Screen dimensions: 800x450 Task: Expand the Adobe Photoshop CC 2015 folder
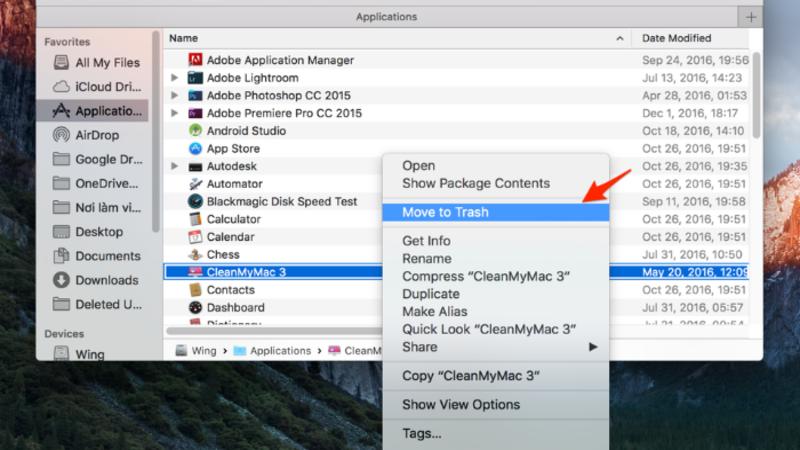(174, 95)
